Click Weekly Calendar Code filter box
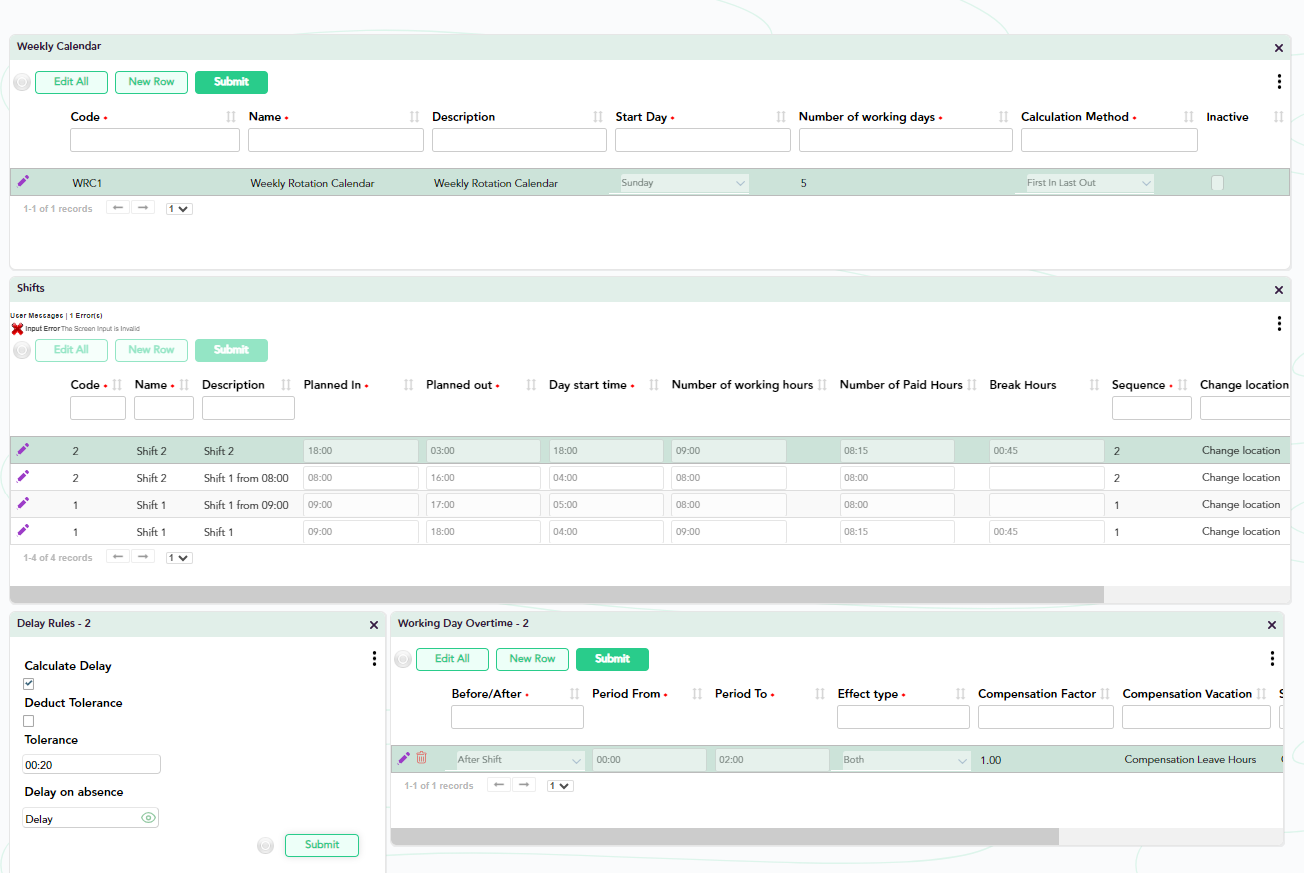 coord(155,140)
